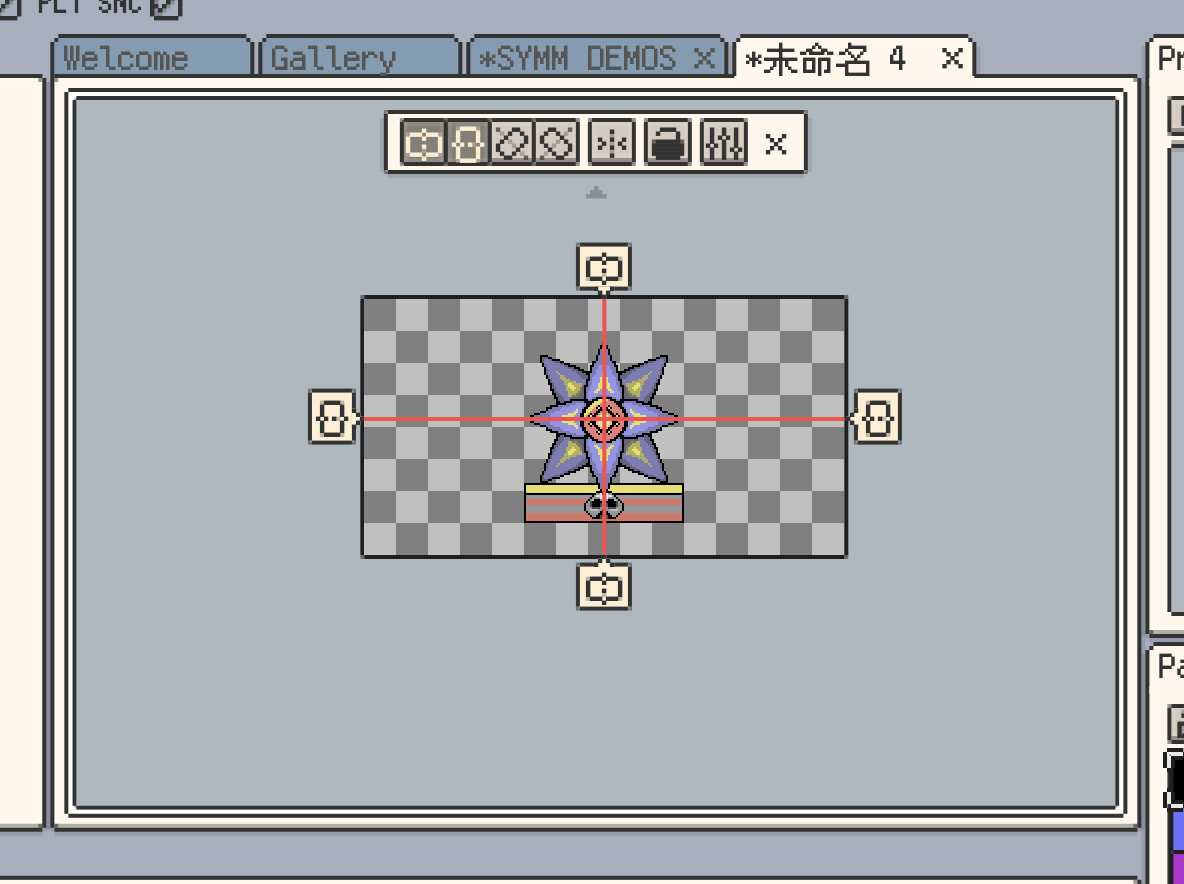Collapse the symmetry toolbar with small triangle
The height and width of the screenshot is (884, 1184).
(596, 192)
